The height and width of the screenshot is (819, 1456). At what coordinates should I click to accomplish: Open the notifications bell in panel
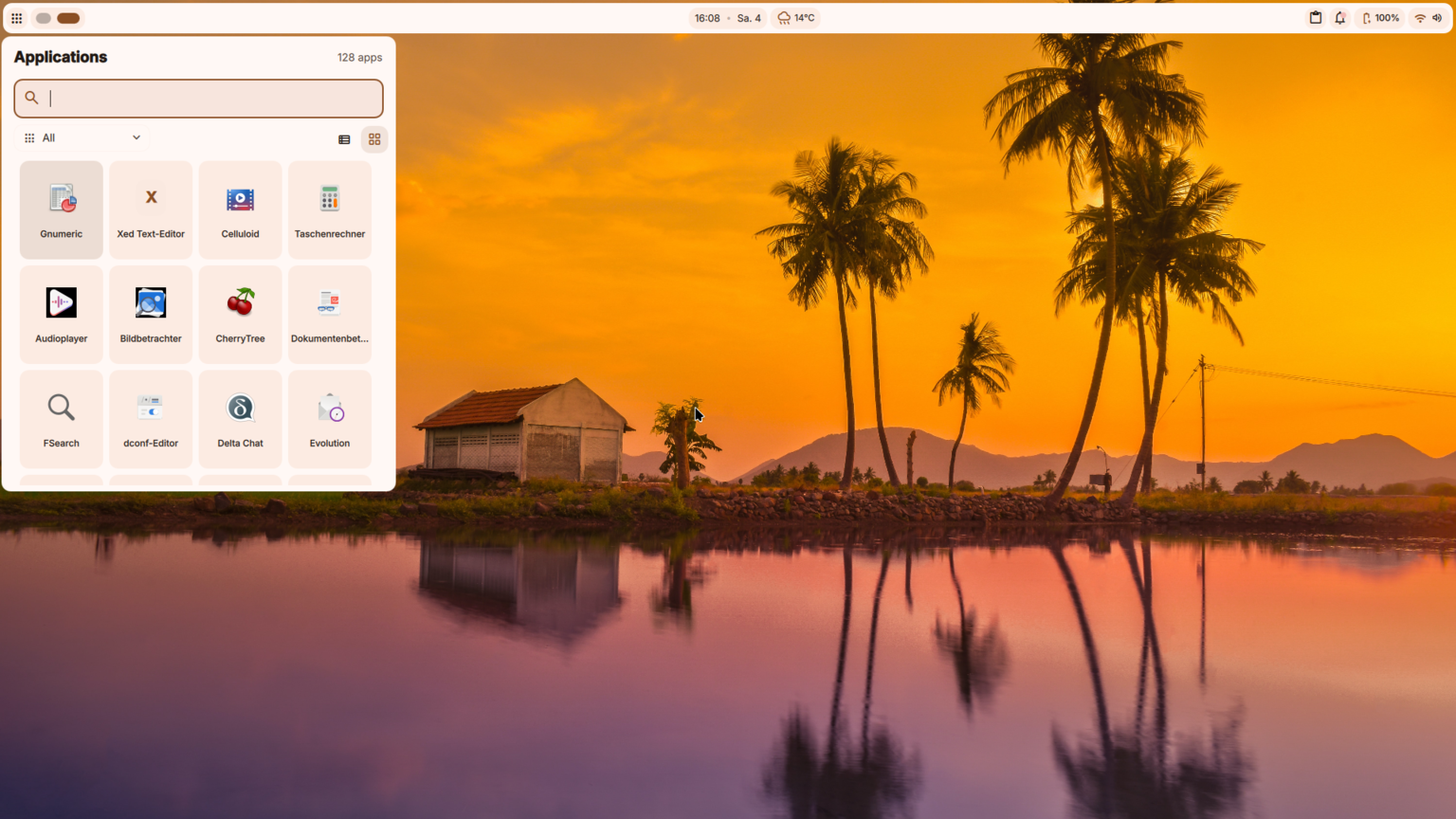point(1339,18)
